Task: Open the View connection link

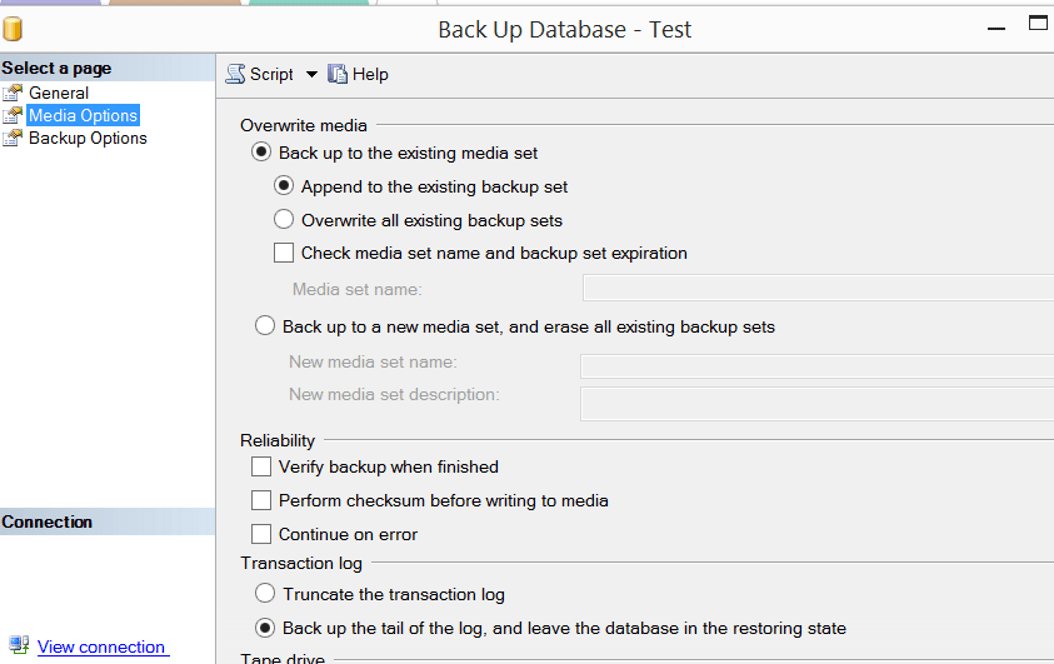Action: (x=101, y=647)
